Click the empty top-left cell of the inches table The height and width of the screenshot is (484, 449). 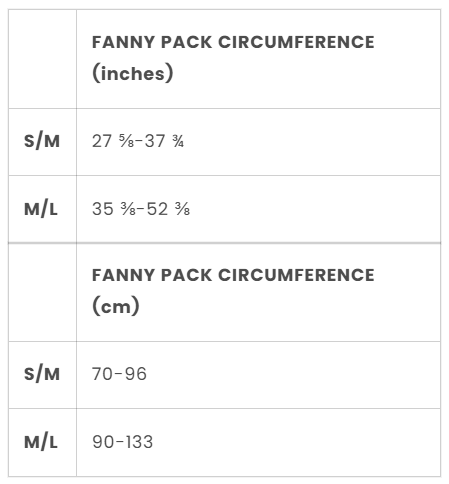pos(42,59)
